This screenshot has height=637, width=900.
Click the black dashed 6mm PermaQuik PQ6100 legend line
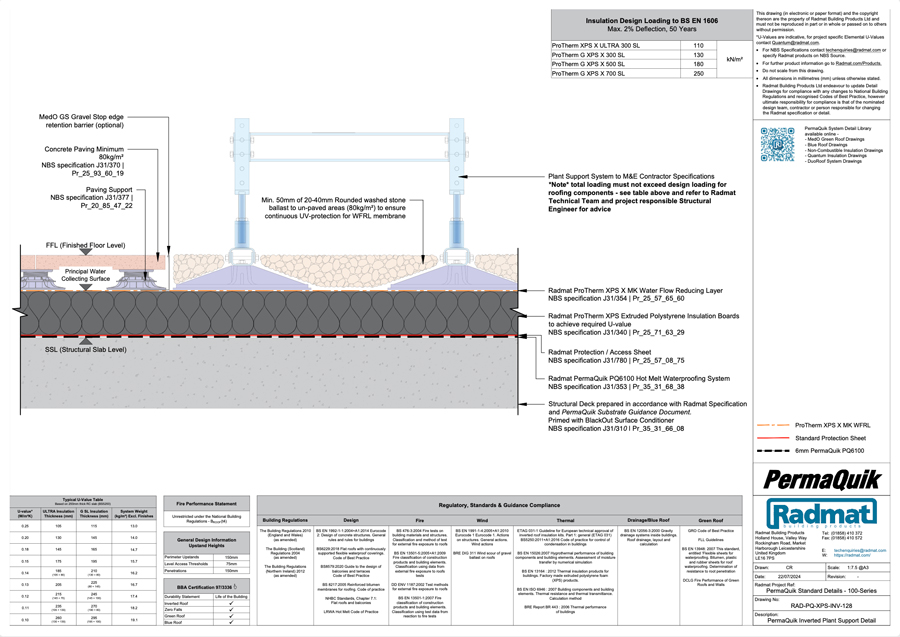[x=776, y=451]
